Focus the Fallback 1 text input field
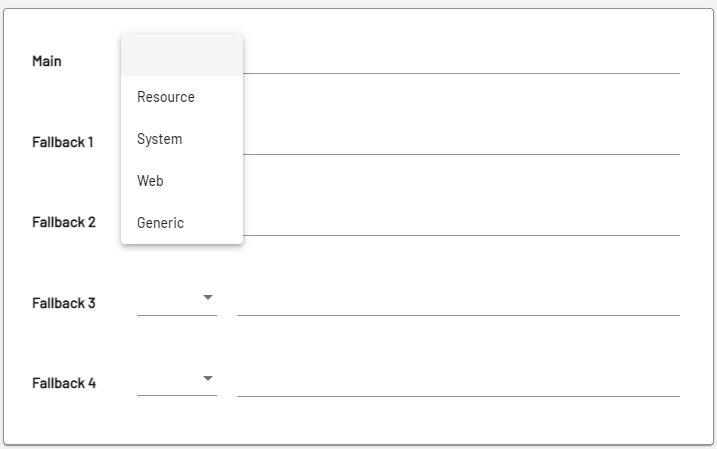This screenshot has height=449, width=717. (x=460, y=141)
